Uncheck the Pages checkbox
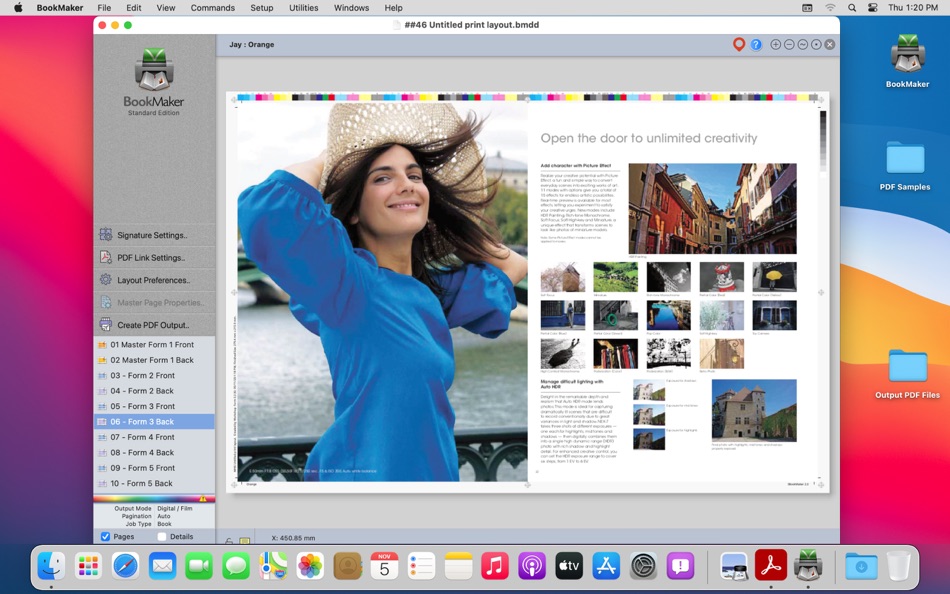This screenshot has width=950, height=594. point(106,537)
